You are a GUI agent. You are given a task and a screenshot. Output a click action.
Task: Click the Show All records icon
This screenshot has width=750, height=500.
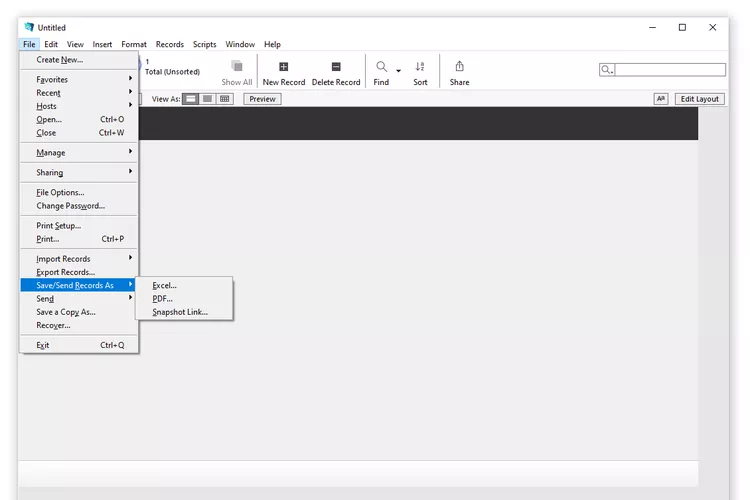click(237, 66)
